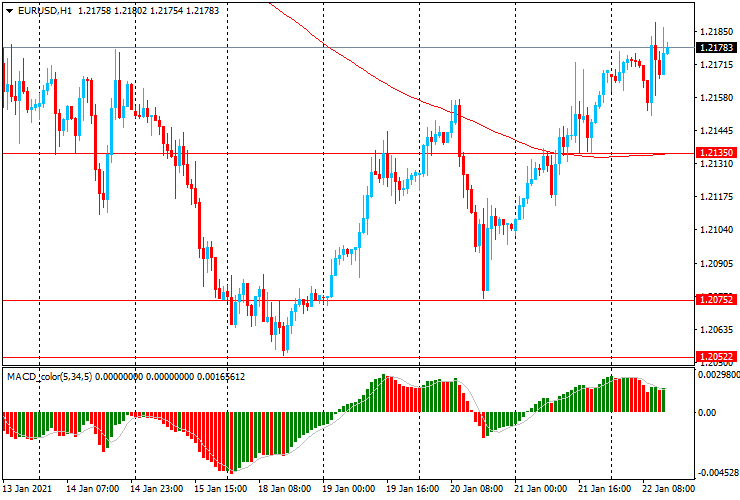
Task: Select the 1.21350 red level price label
Action: [716, 153]
